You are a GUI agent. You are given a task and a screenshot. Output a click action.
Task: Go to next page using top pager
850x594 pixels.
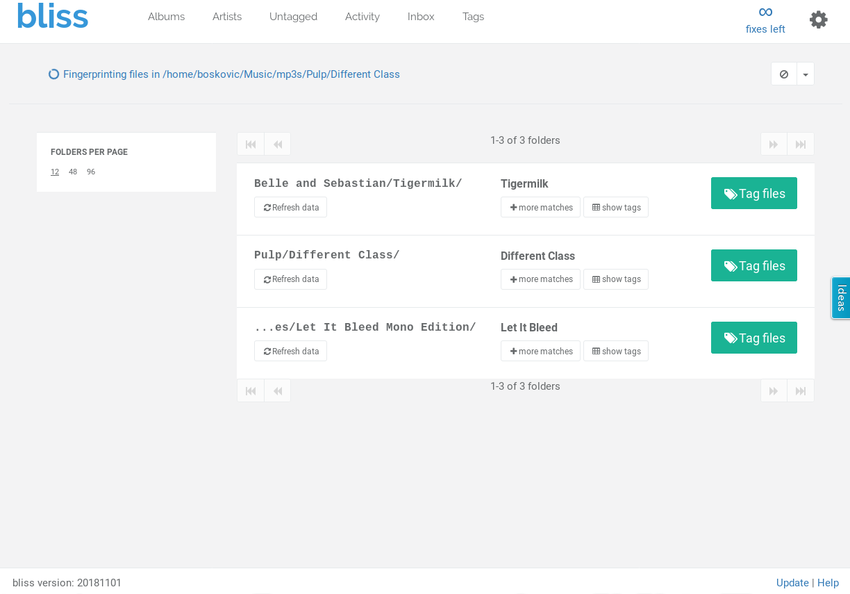773,144
